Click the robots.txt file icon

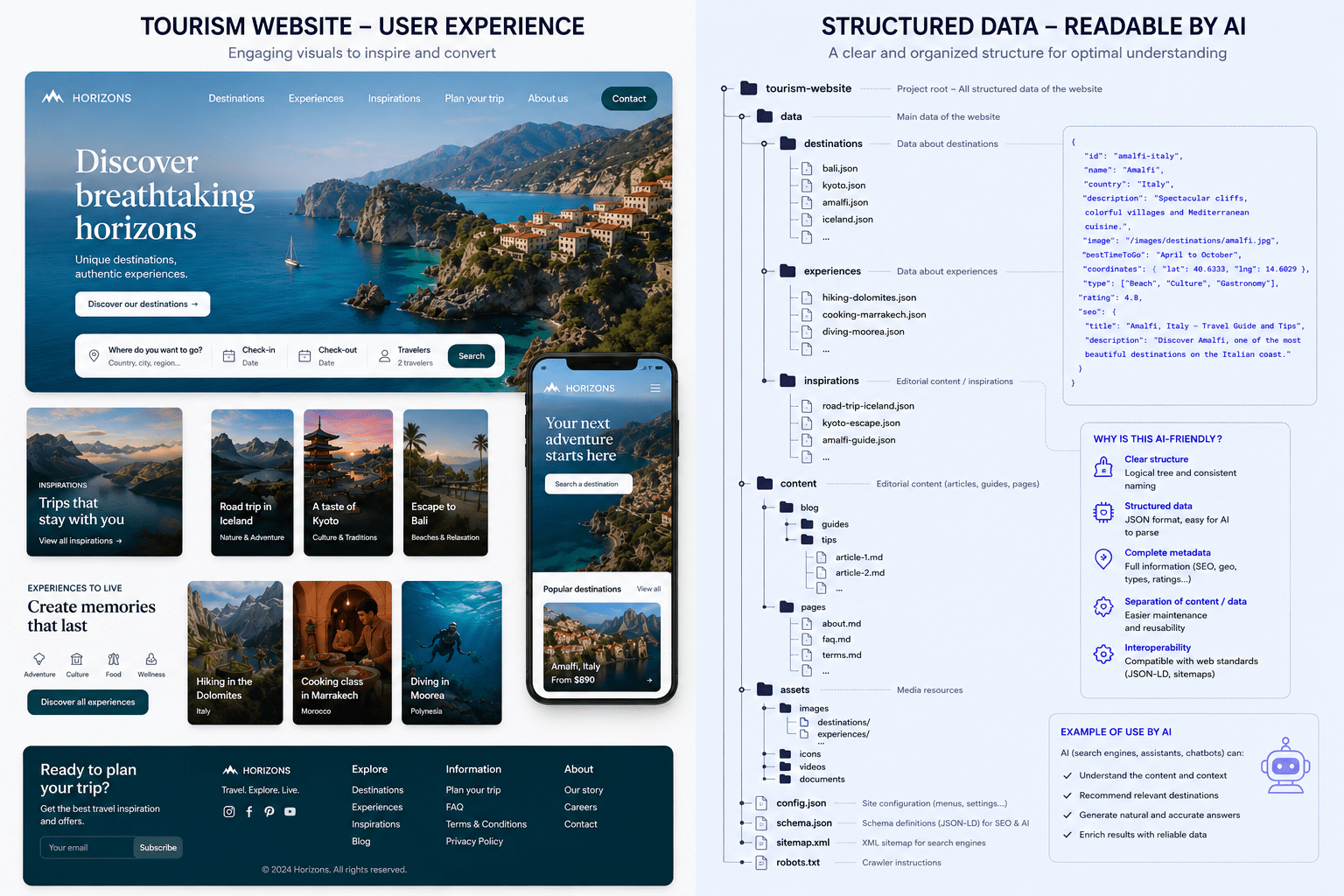coord(761,863)
